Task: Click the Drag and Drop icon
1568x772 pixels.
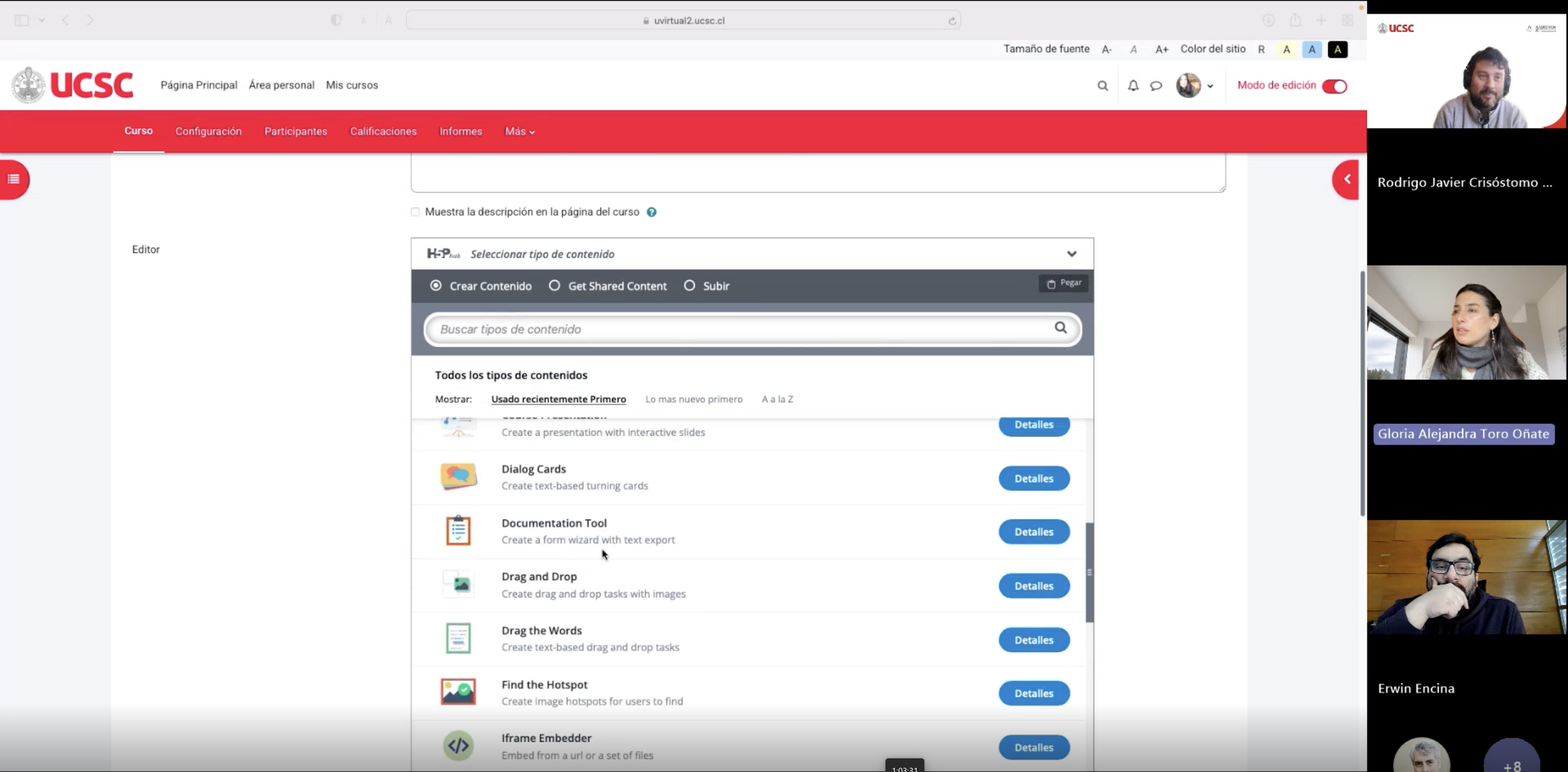Action: pos(458,585)
